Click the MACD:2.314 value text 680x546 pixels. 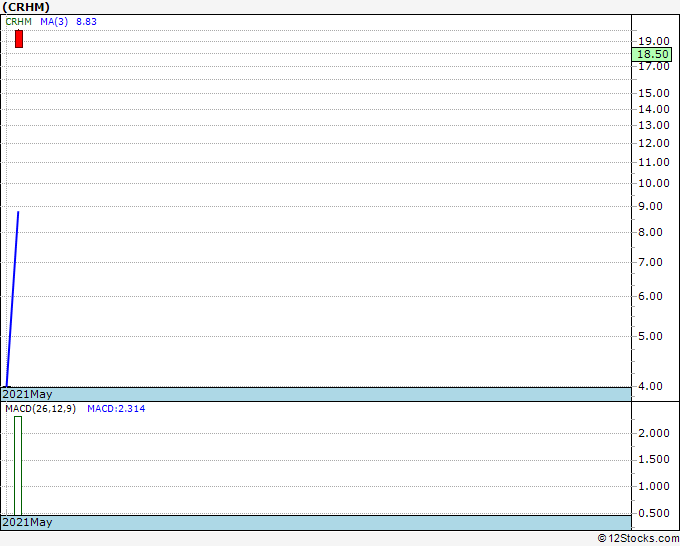point(116,409)
